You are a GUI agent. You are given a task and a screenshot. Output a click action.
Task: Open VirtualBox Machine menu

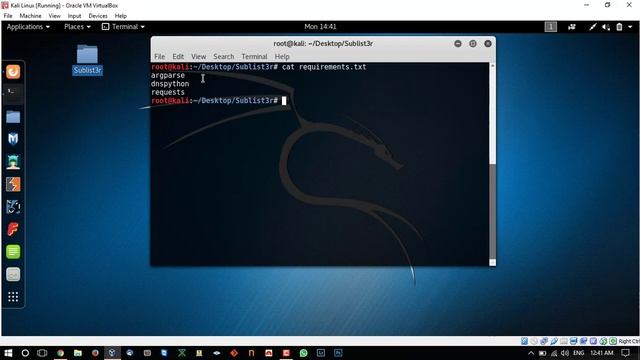click(31, 16)
